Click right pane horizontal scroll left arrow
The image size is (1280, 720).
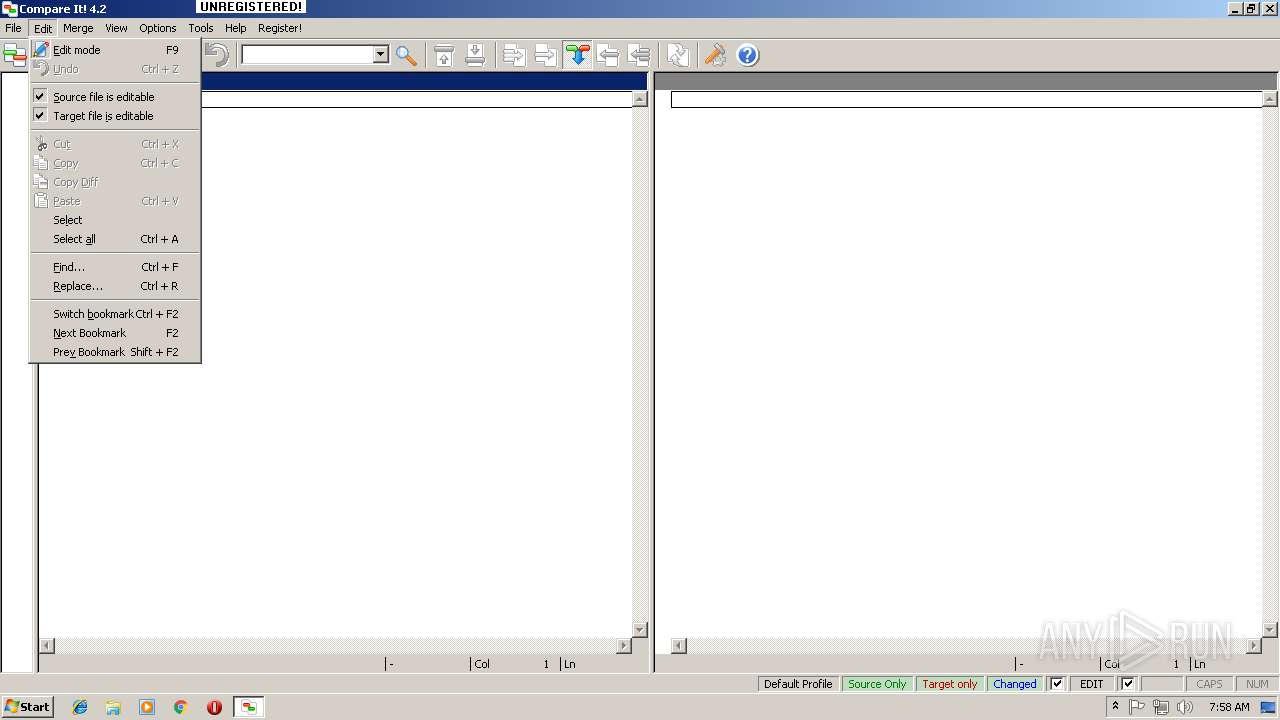[x=679, y=646]
